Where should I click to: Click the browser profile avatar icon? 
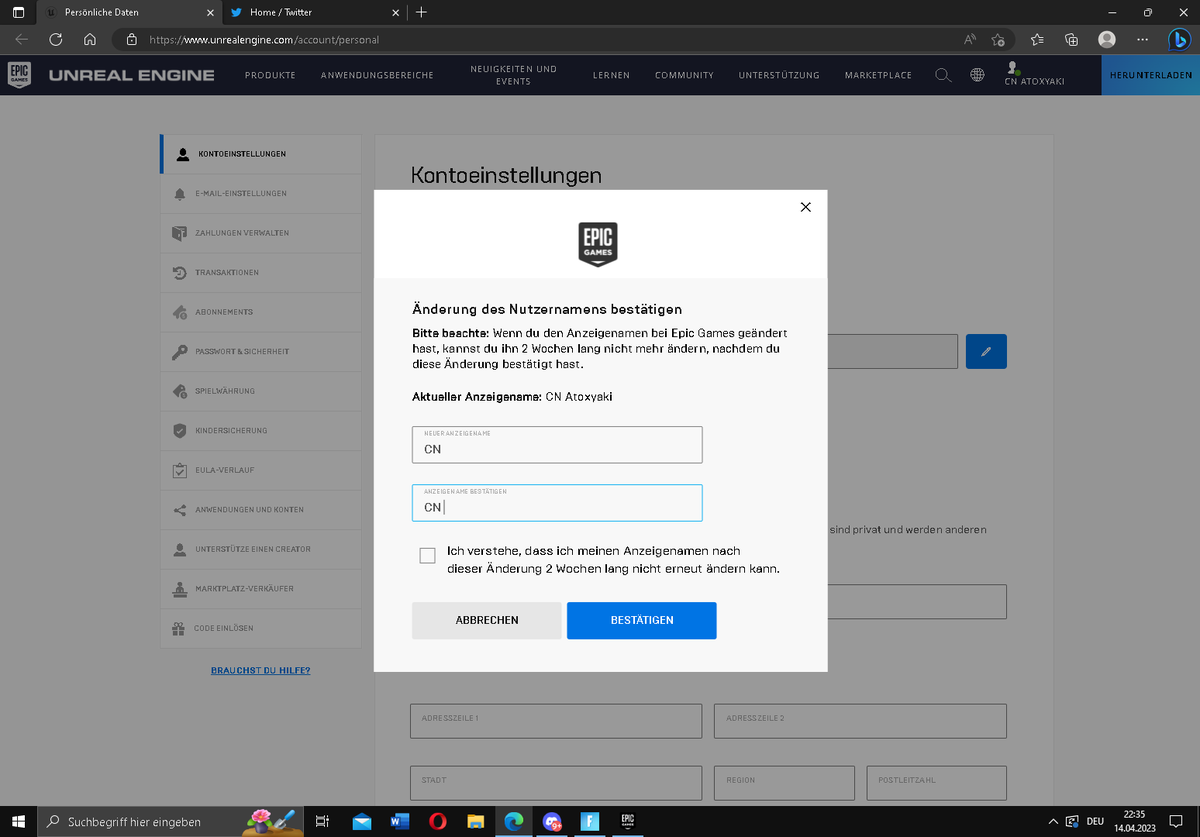click(1107, 40)
